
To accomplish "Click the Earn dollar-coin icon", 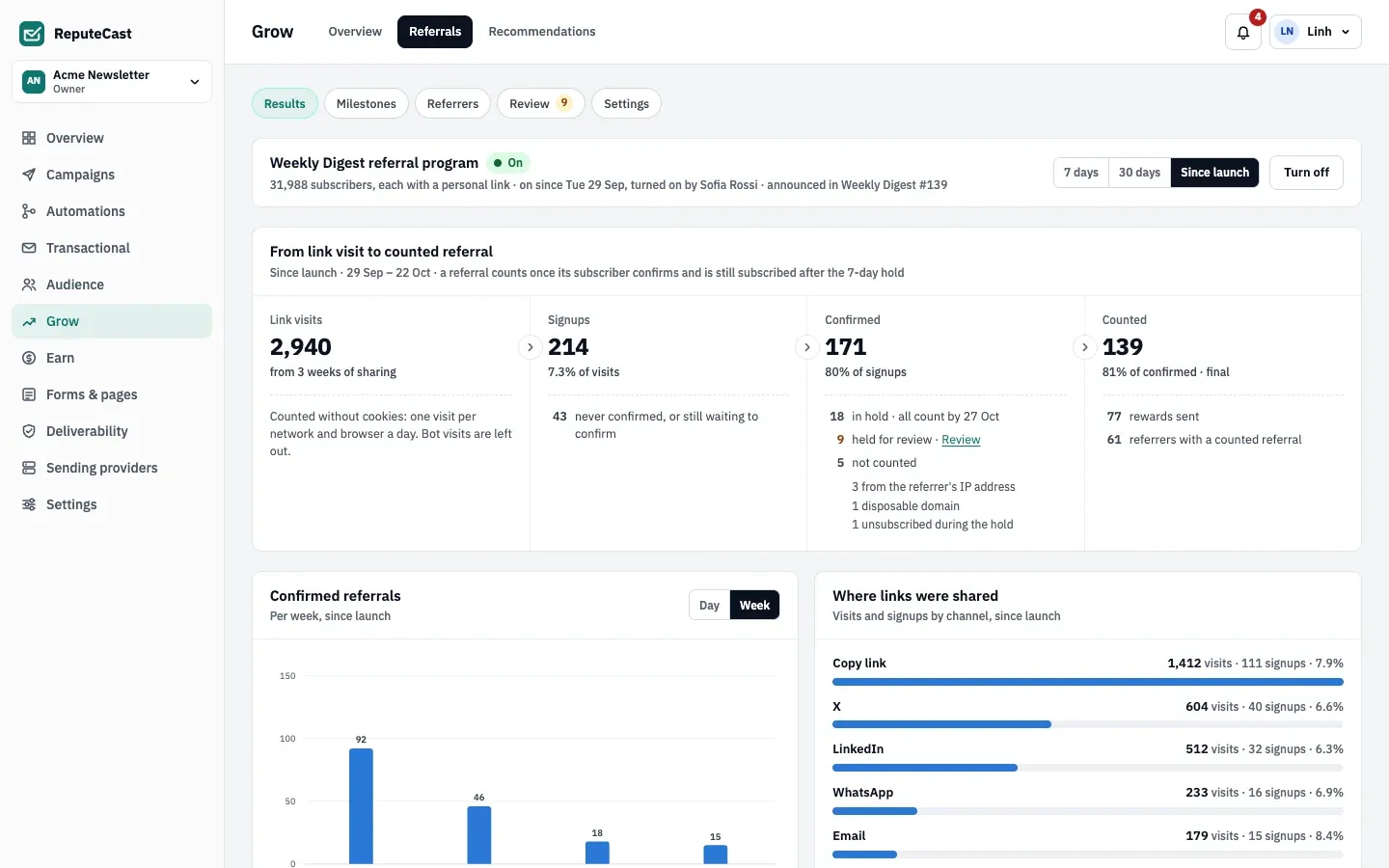I will coord(29,358).
